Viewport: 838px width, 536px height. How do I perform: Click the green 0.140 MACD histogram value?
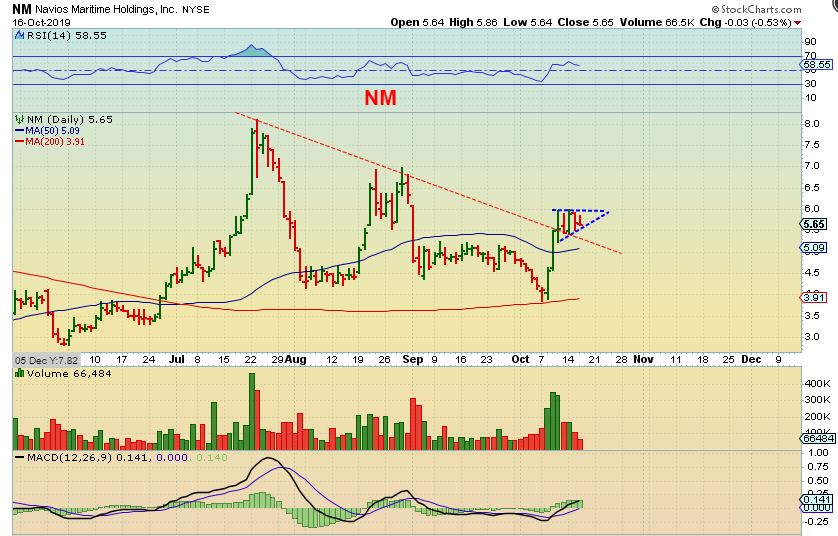(x=212, y=457)
